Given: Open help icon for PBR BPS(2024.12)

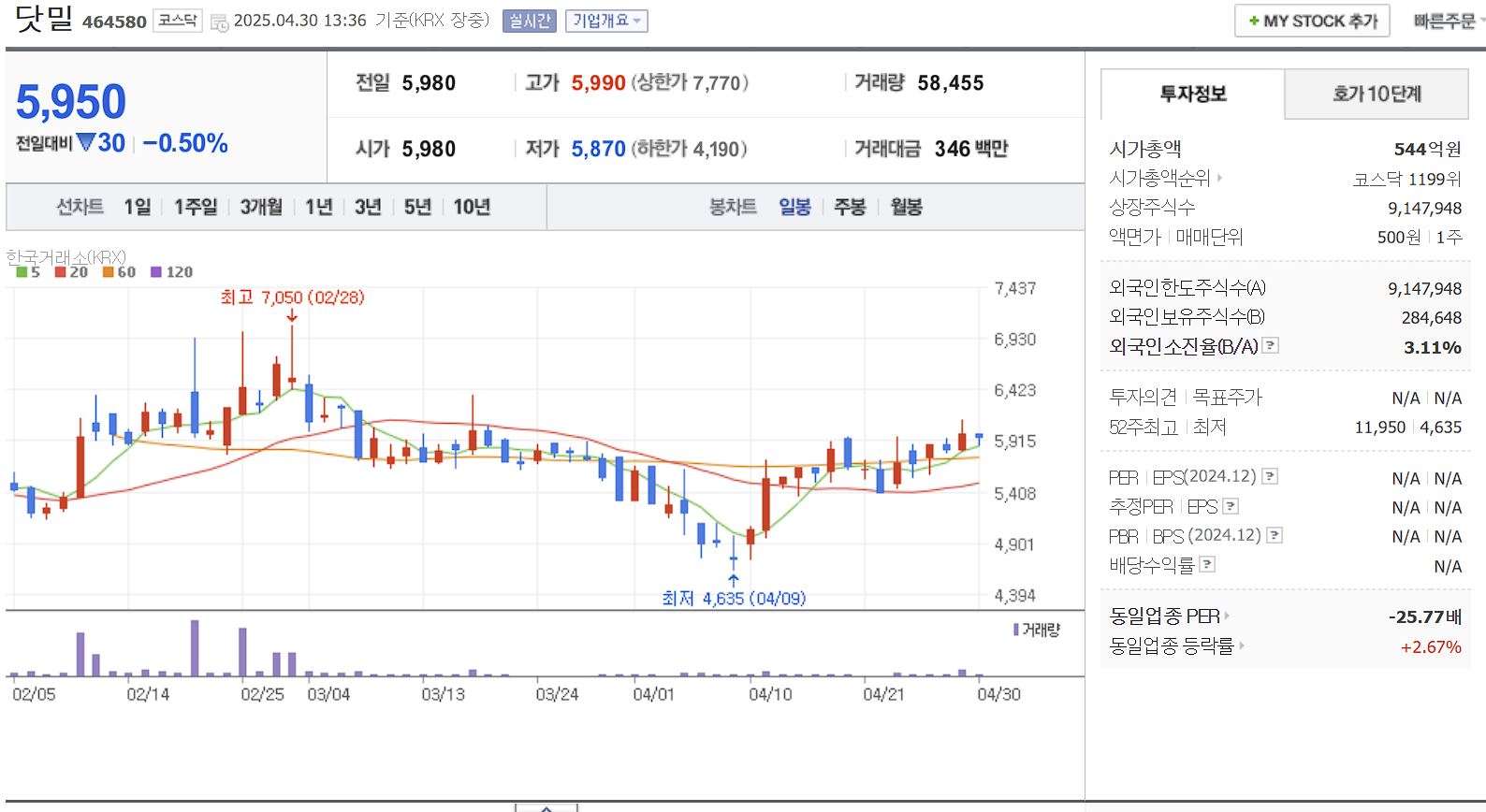Looking at the screenshot, I should pyautogui.click(x=1275, y=535).
